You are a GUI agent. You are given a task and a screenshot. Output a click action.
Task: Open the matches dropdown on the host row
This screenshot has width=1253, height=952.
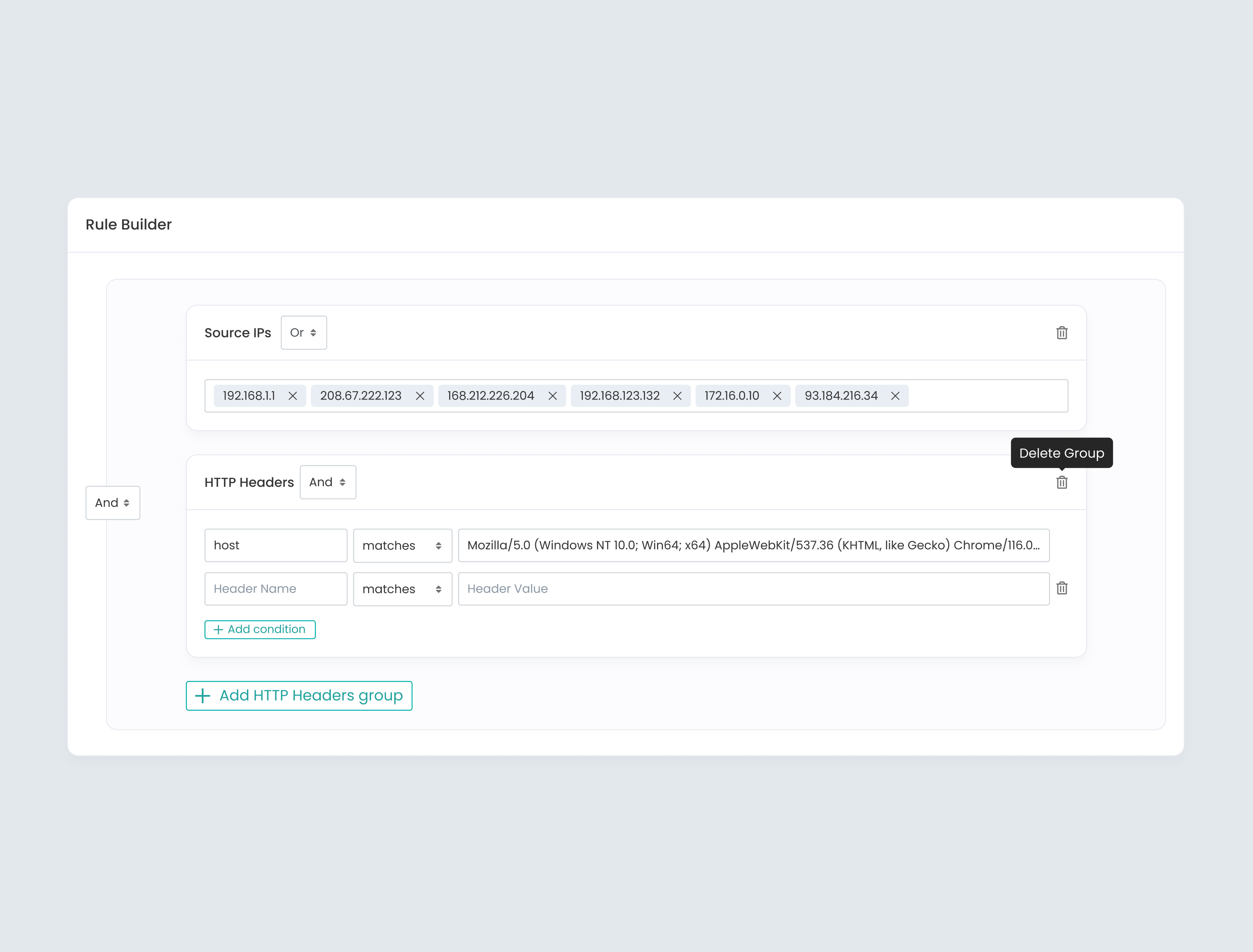(402, 545)
